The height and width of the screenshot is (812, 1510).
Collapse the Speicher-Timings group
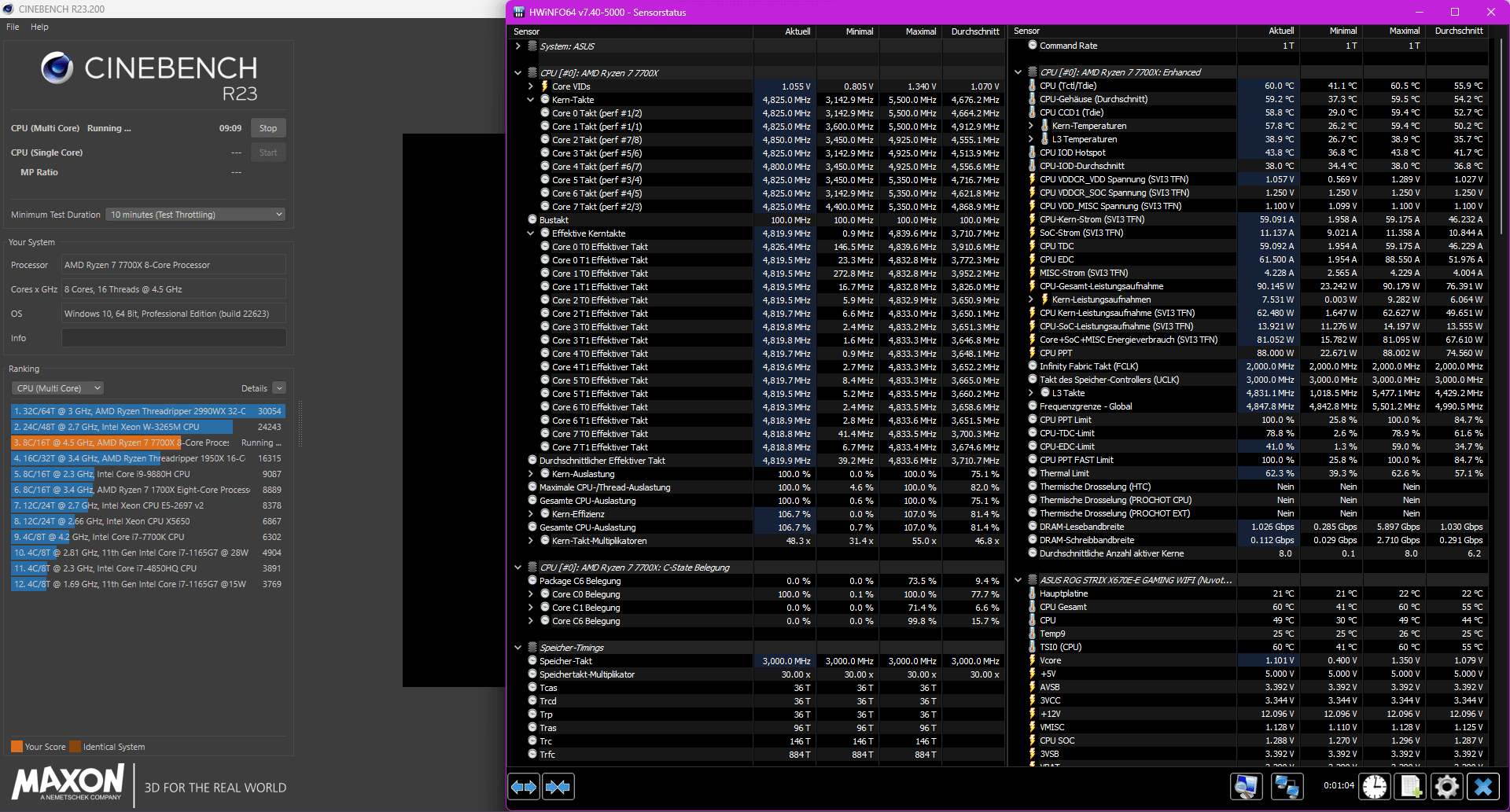[x=517, y=648]
